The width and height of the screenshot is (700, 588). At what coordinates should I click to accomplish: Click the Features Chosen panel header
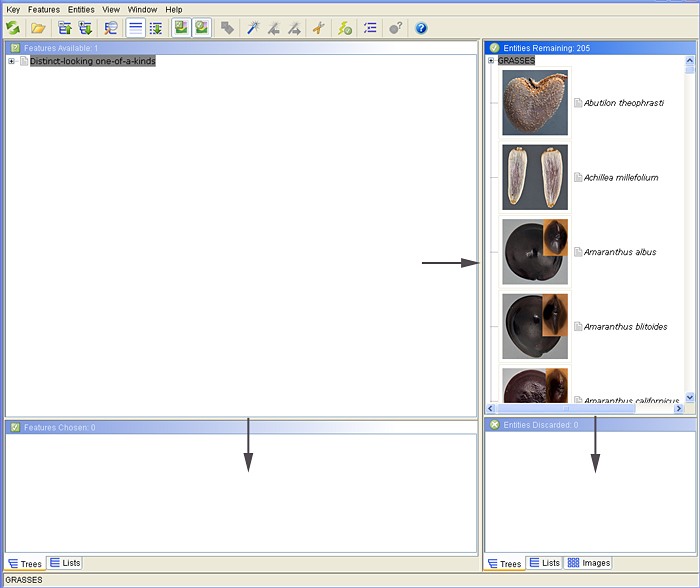(241, 428)
